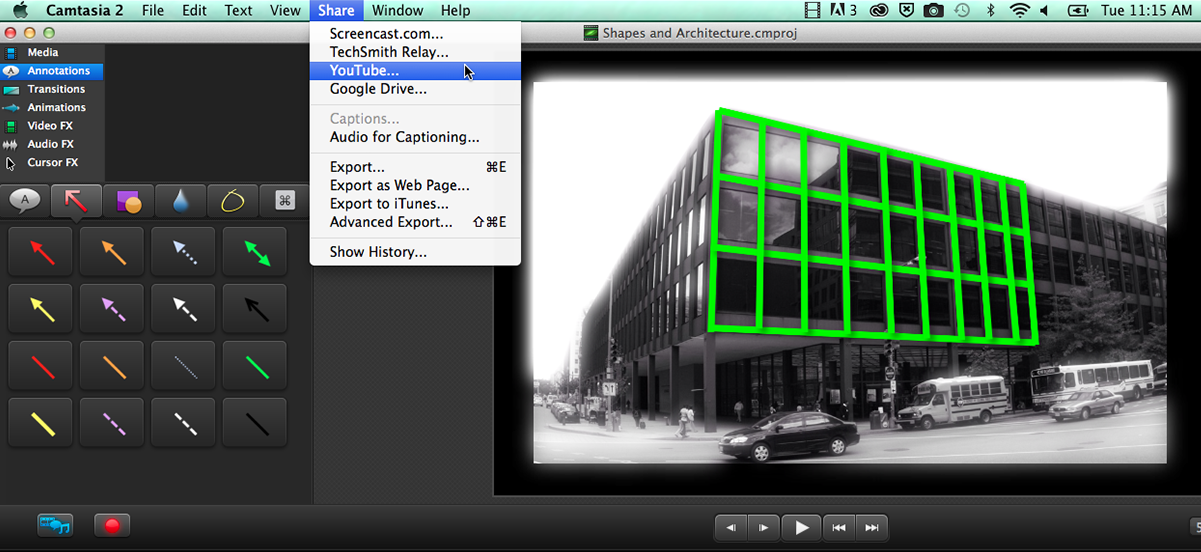Open the keystroke command-key annotation tab
The image size is (1201, 552).
285,201
